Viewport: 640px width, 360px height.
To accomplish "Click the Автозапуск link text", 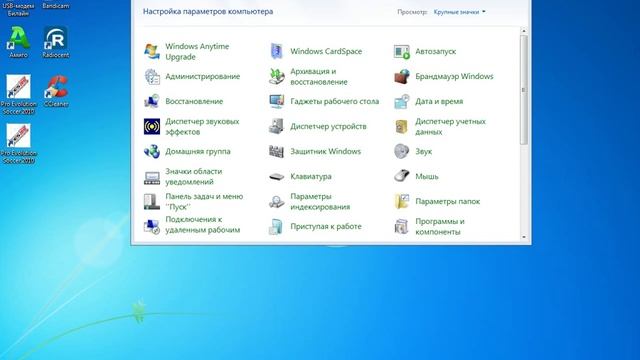I will pyautogui.click(x=436, y=51).
